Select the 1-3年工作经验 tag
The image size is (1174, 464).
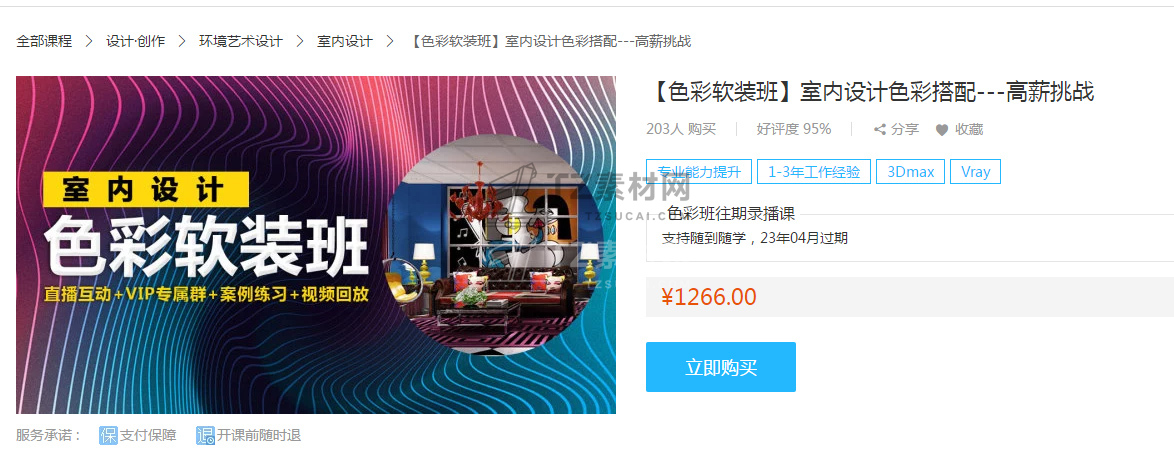pyautogui.click(x=814, y=171)
